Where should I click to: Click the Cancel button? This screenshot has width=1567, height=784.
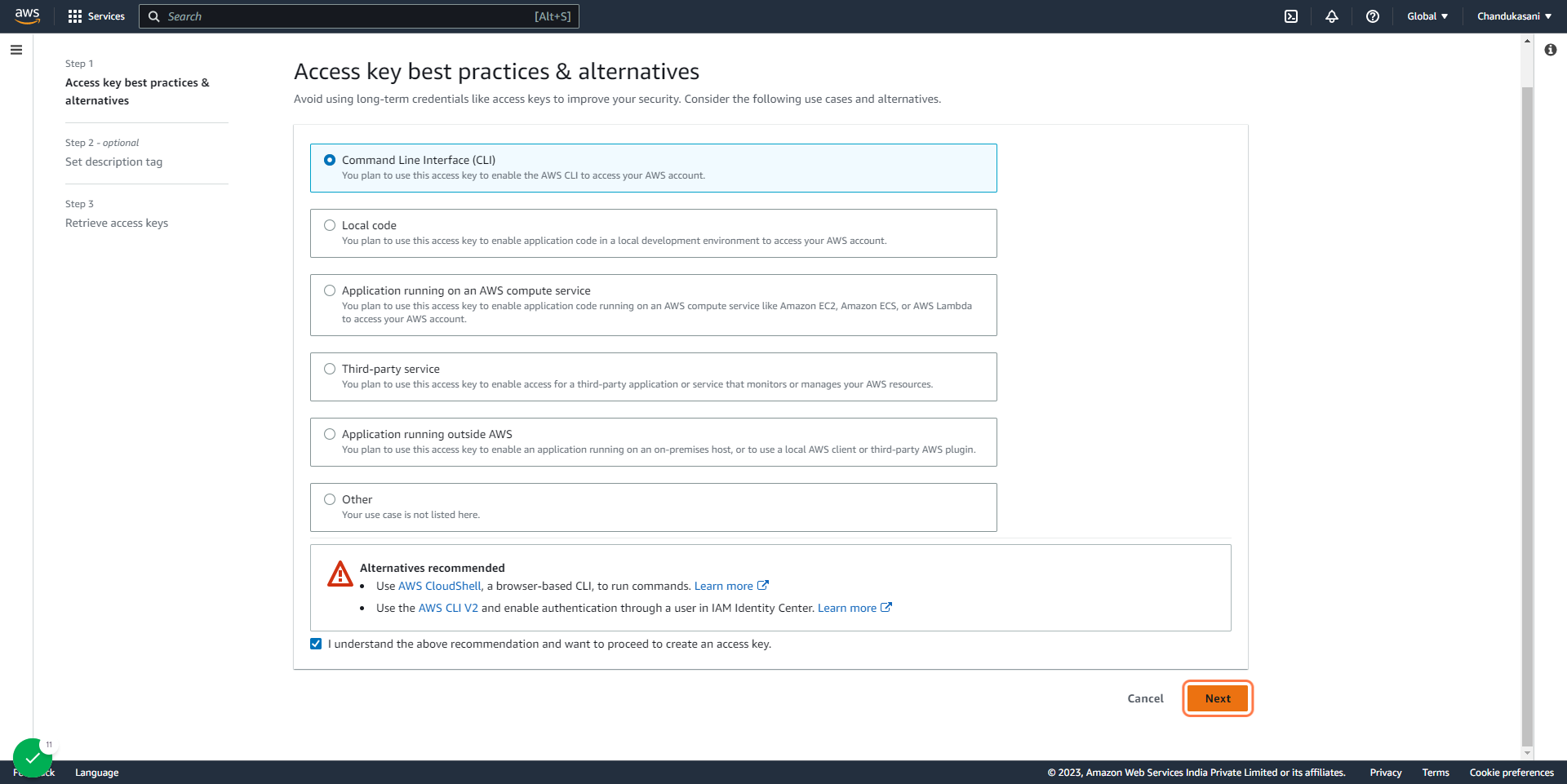pyautogui.click(x=1145, y=698)
